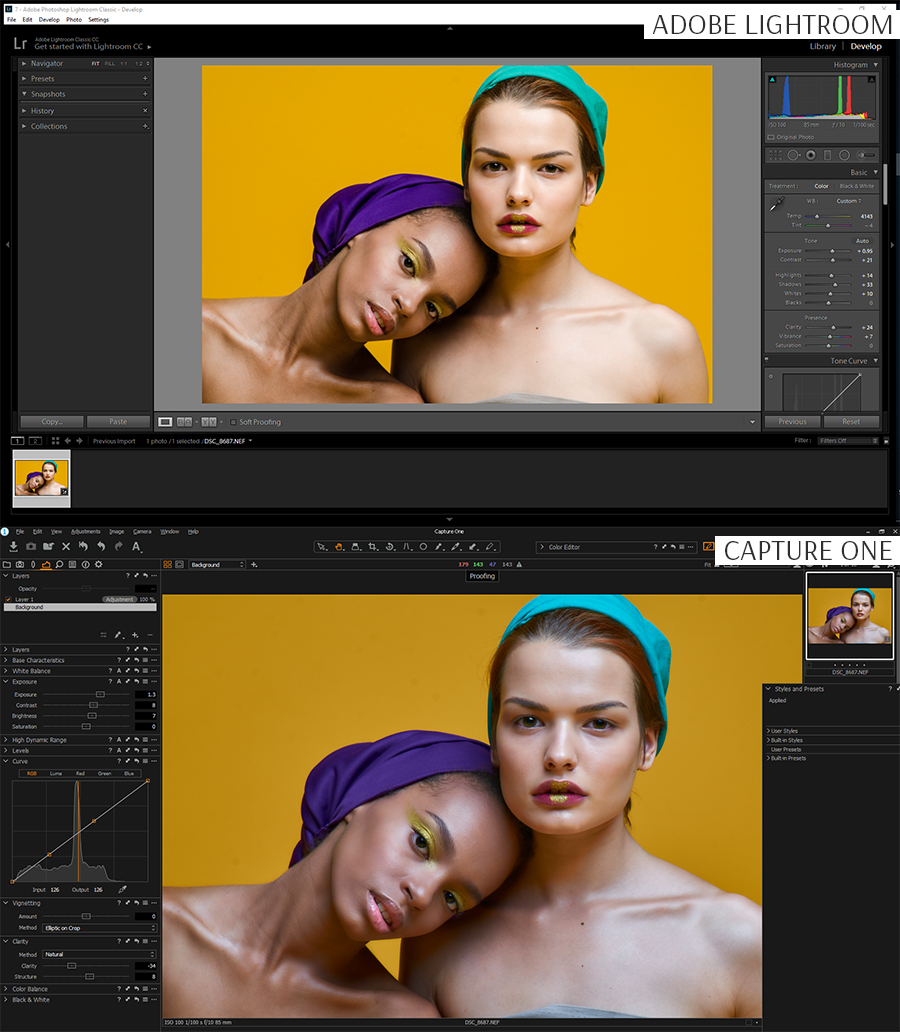Switch Lightroom to Loupe view mode

coord(165,422)
